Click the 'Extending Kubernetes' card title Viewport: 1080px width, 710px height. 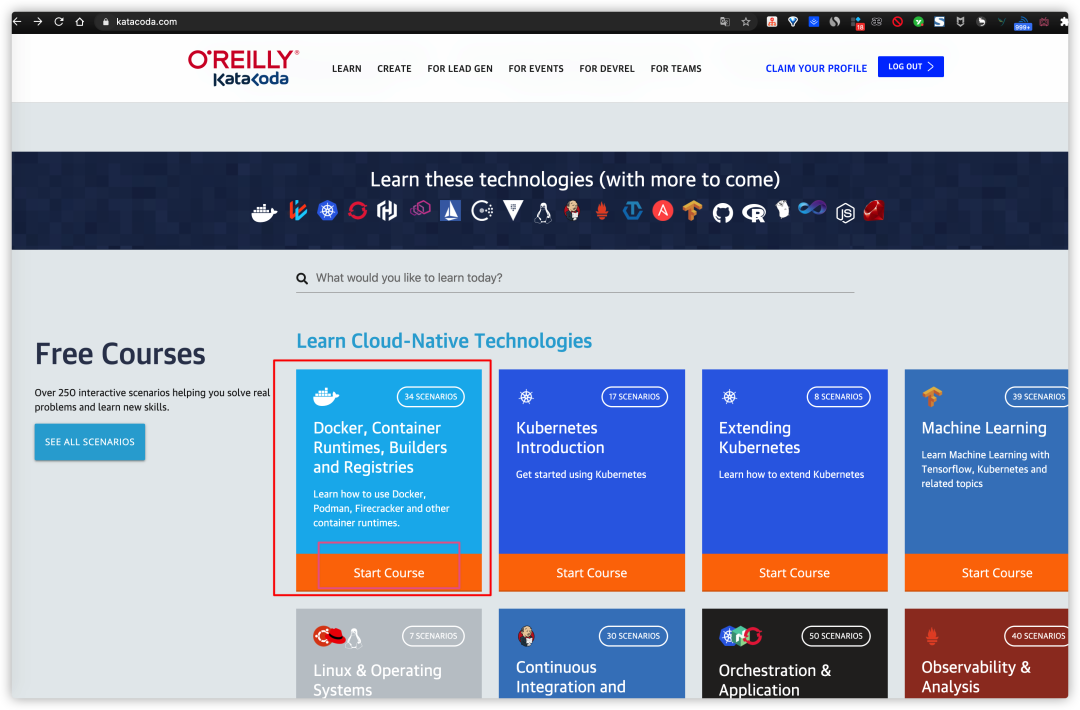(x=760, y=437)
